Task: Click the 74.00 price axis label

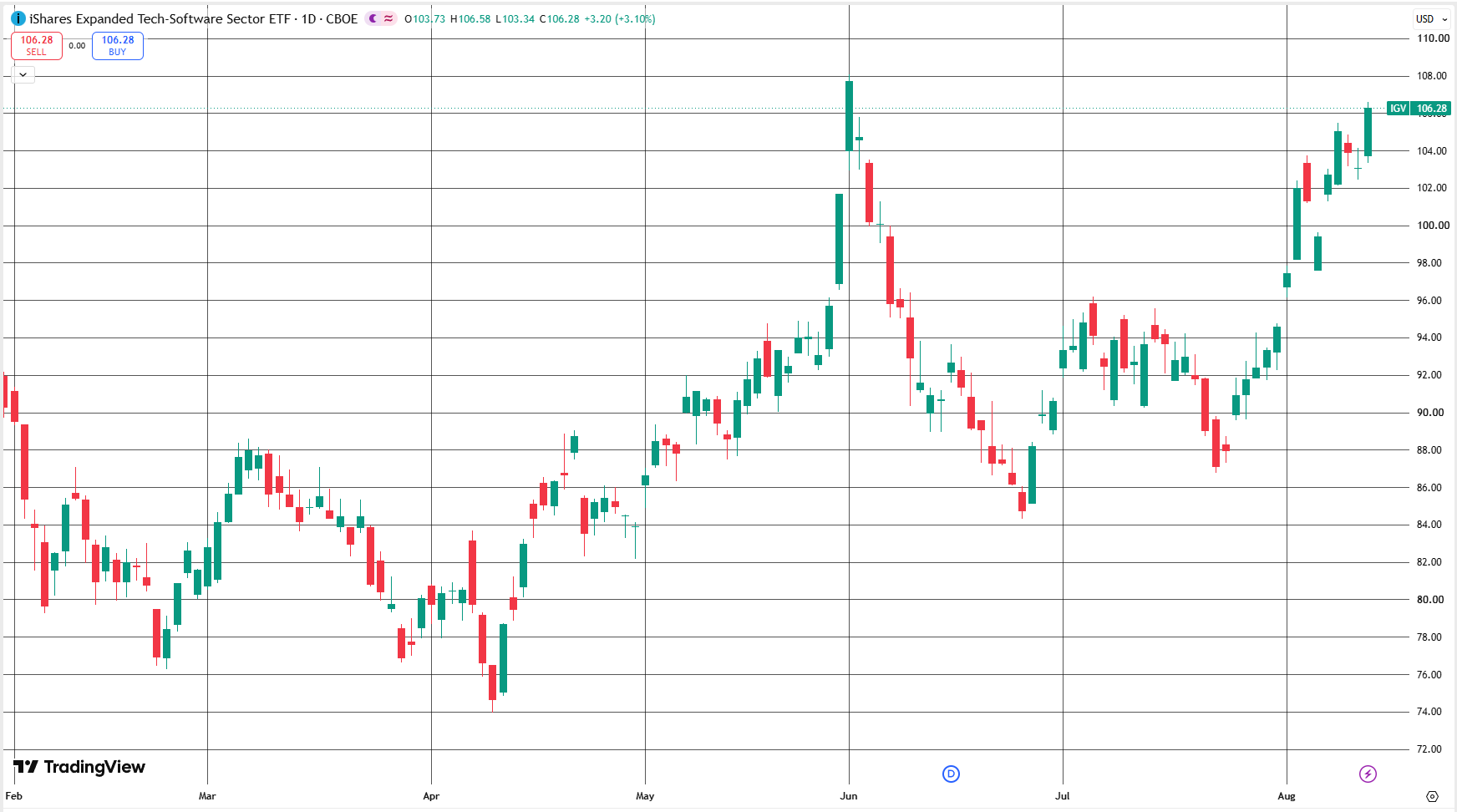Action: pyautogui.click(x=1429, y=712)
